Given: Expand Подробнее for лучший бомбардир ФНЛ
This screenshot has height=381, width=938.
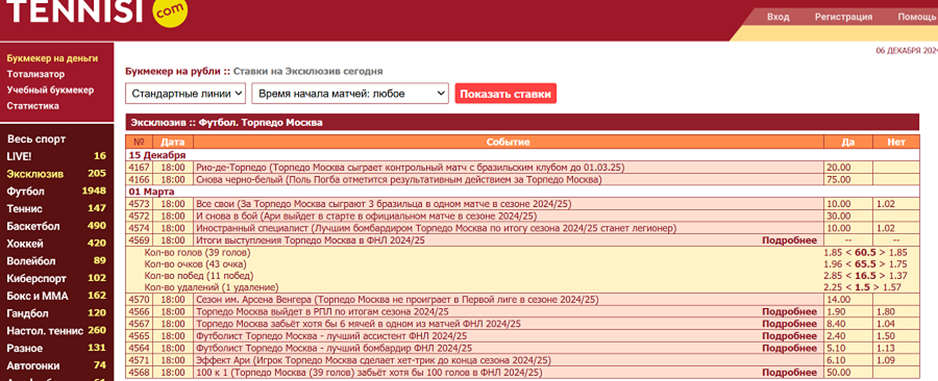Looking at the screenshot, I should point(789,348).
